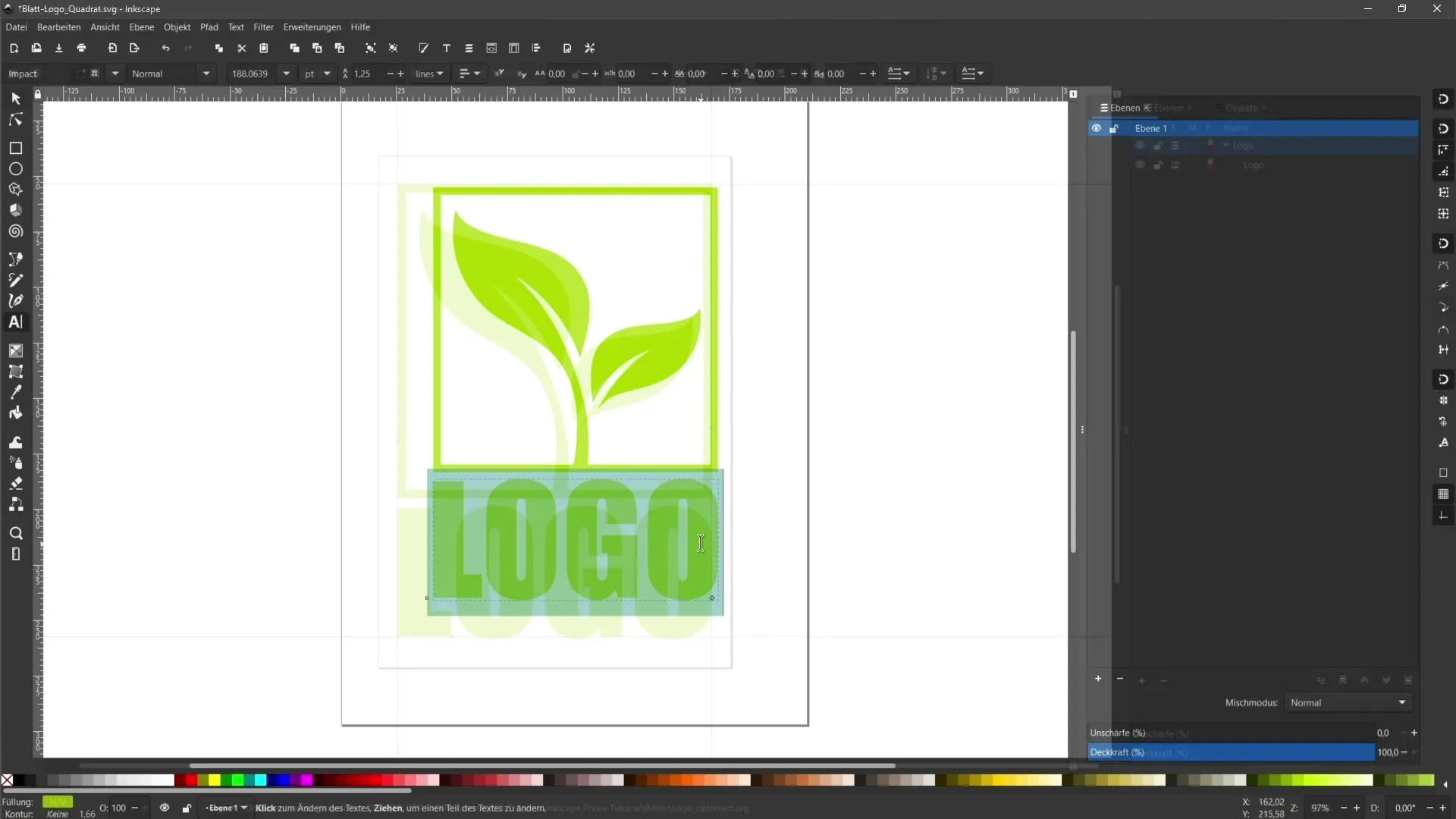This screenshot has height=819, width=1456.
Task: Select the Node editor tool
Action: [x=15, y=119]
